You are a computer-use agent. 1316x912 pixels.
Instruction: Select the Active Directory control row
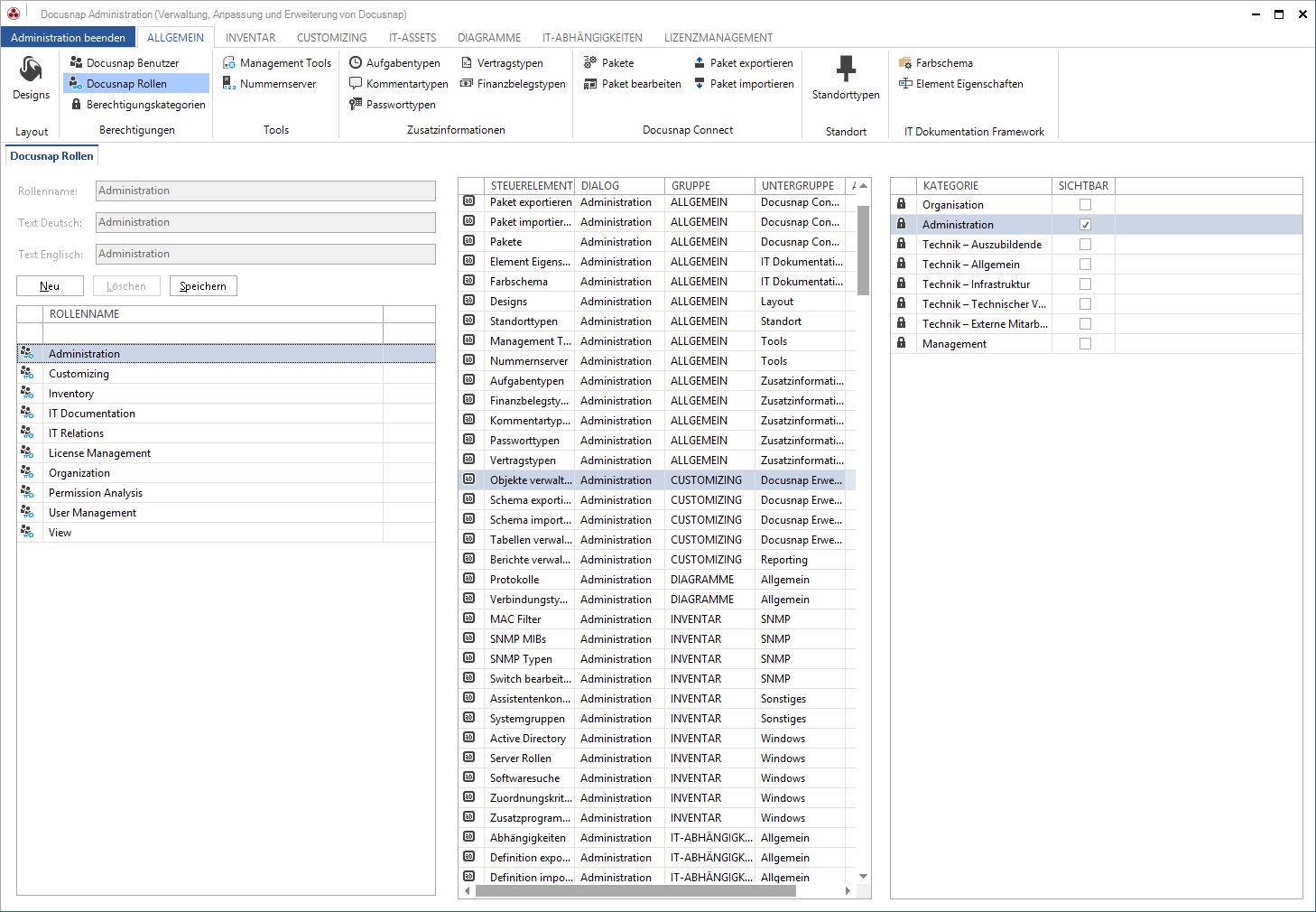pos(657,738)
